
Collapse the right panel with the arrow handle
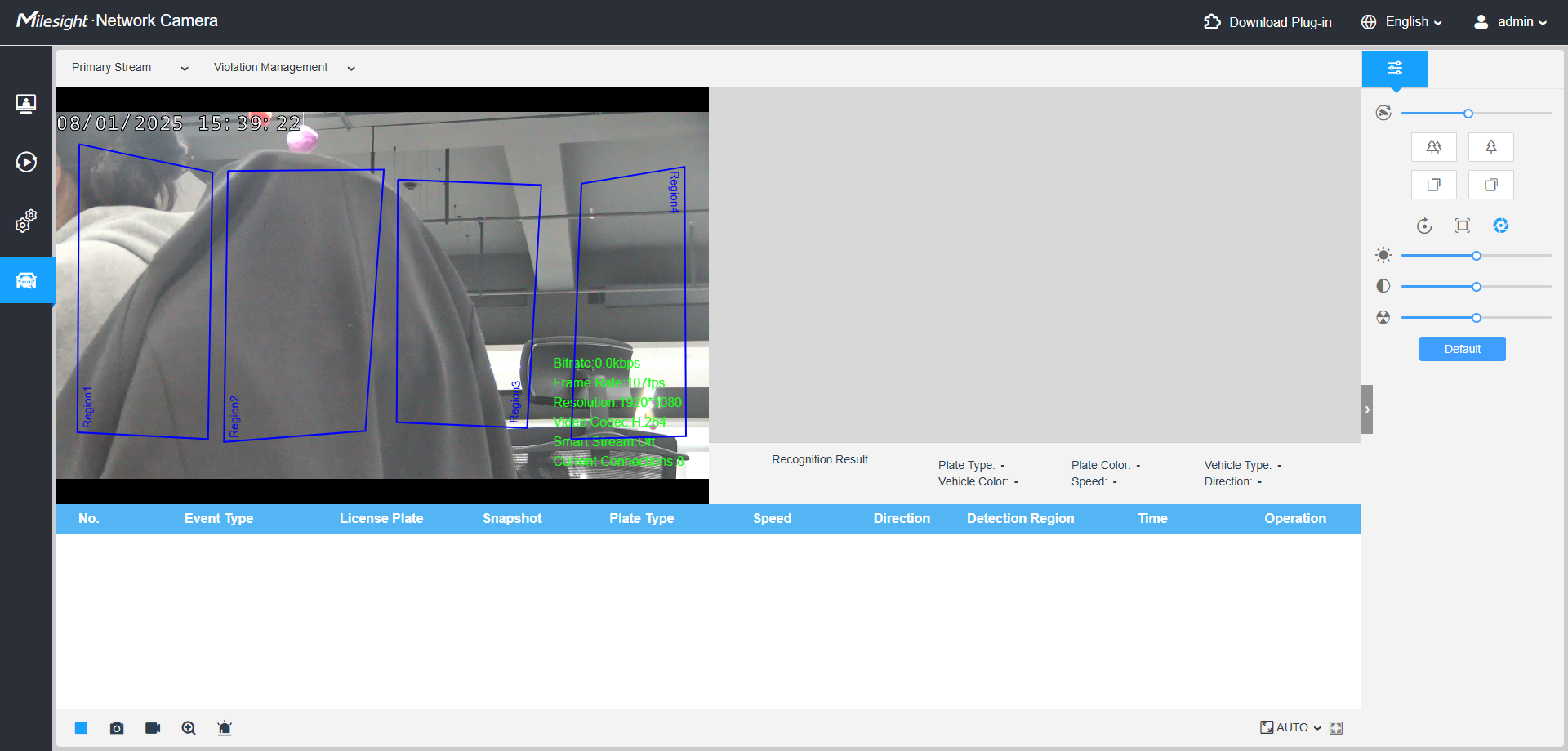click(x=1366, y=409)
